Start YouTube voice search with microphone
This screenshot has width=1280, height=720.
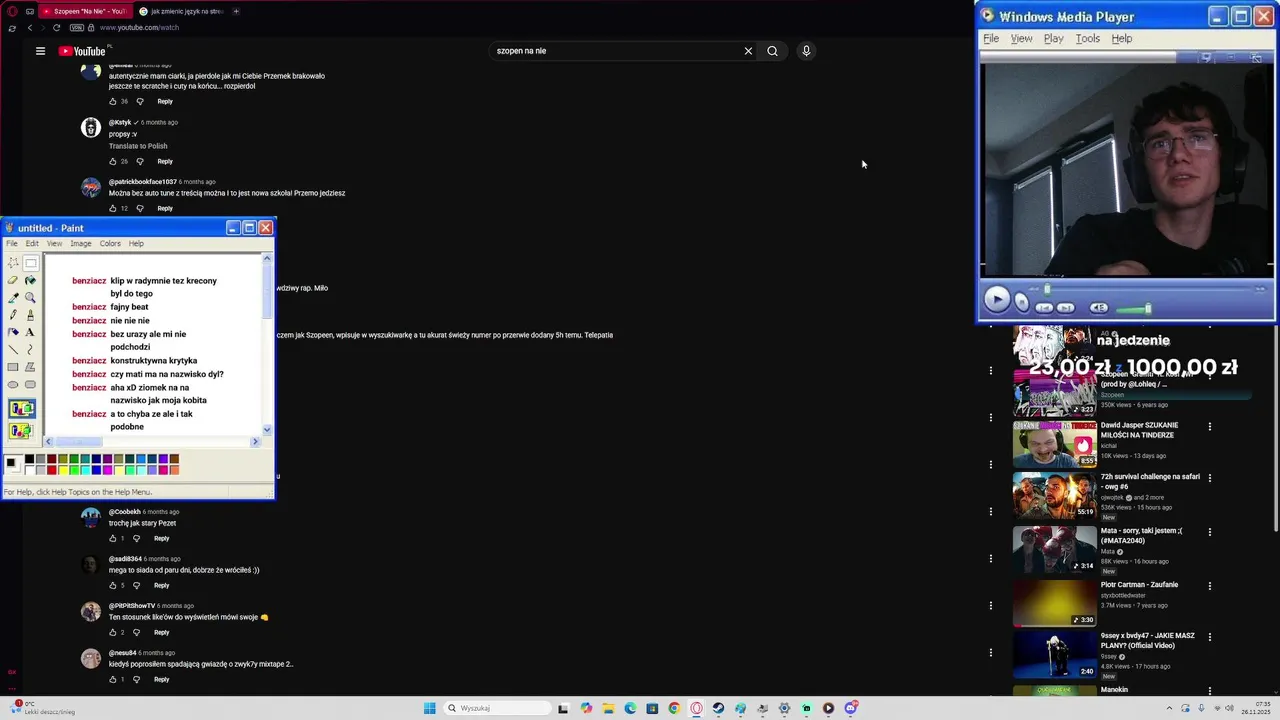click(x=806, y=51)
